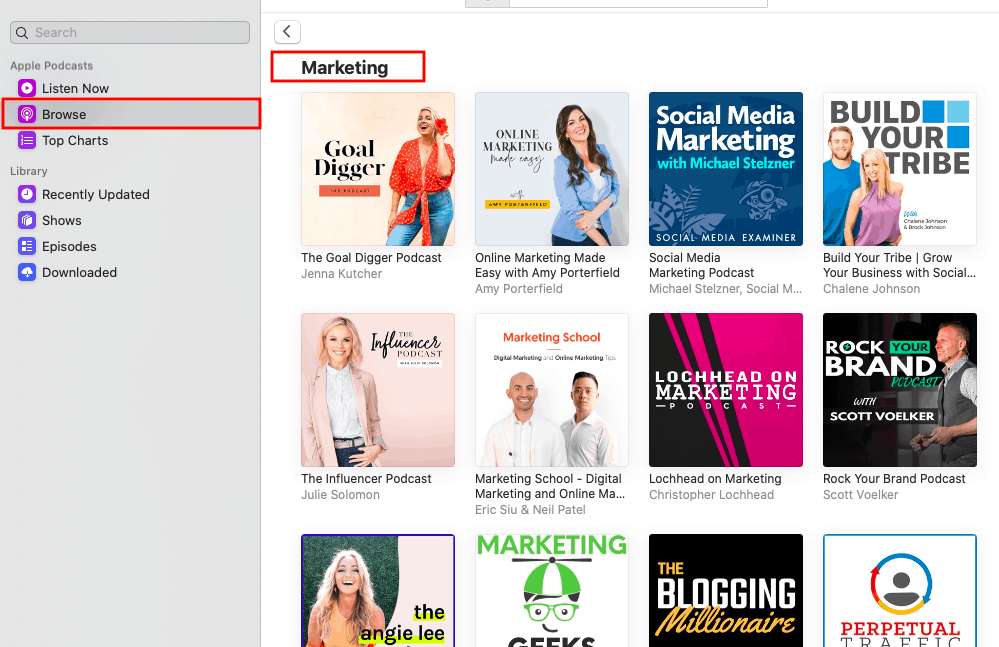Viewport: 999px width, 647px height.
Task: Click the Lochhead on Marketing title
Action: click(x=715, y=479)
